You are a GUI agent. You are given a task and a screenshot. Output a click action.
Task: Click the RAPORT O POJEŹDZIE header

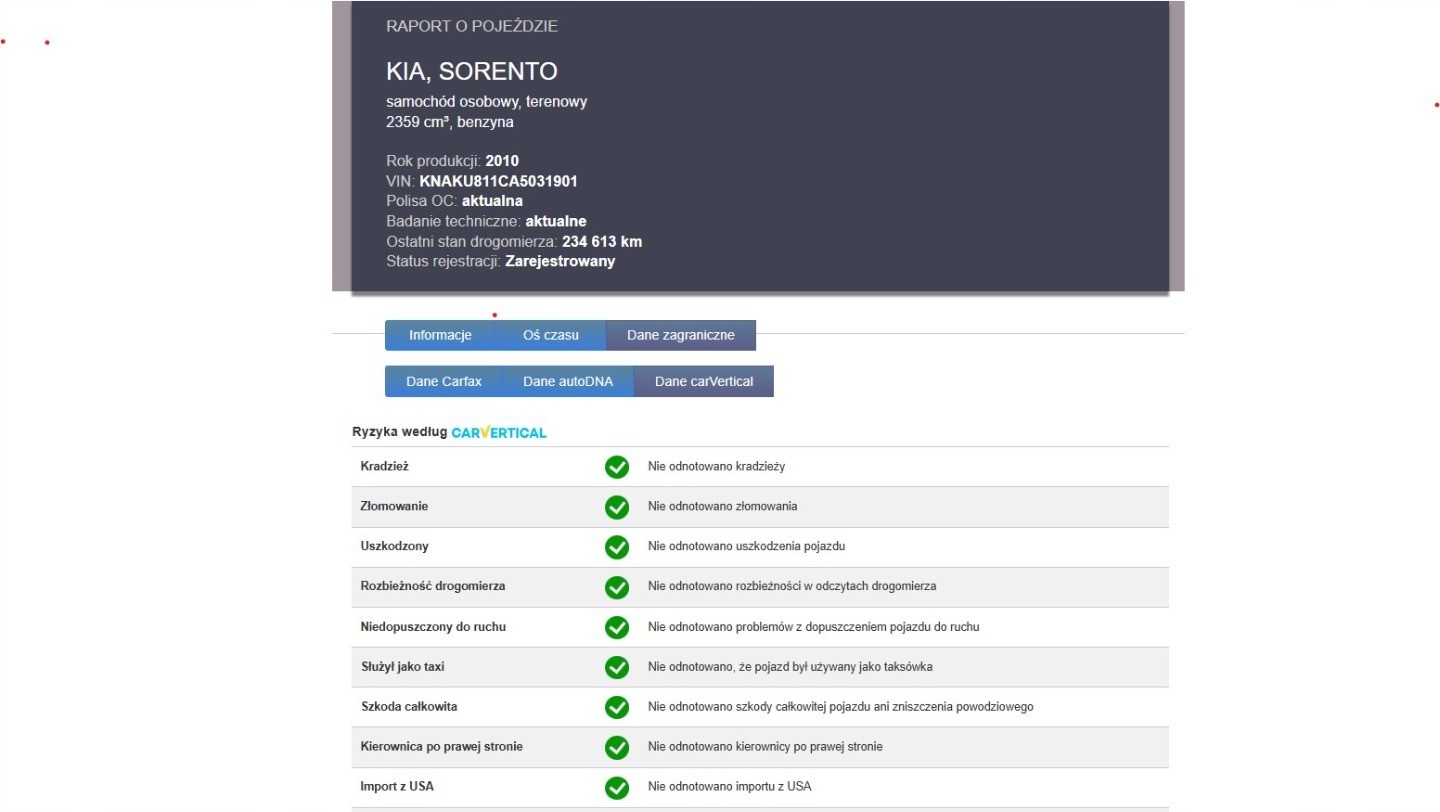tap(472, 26)
